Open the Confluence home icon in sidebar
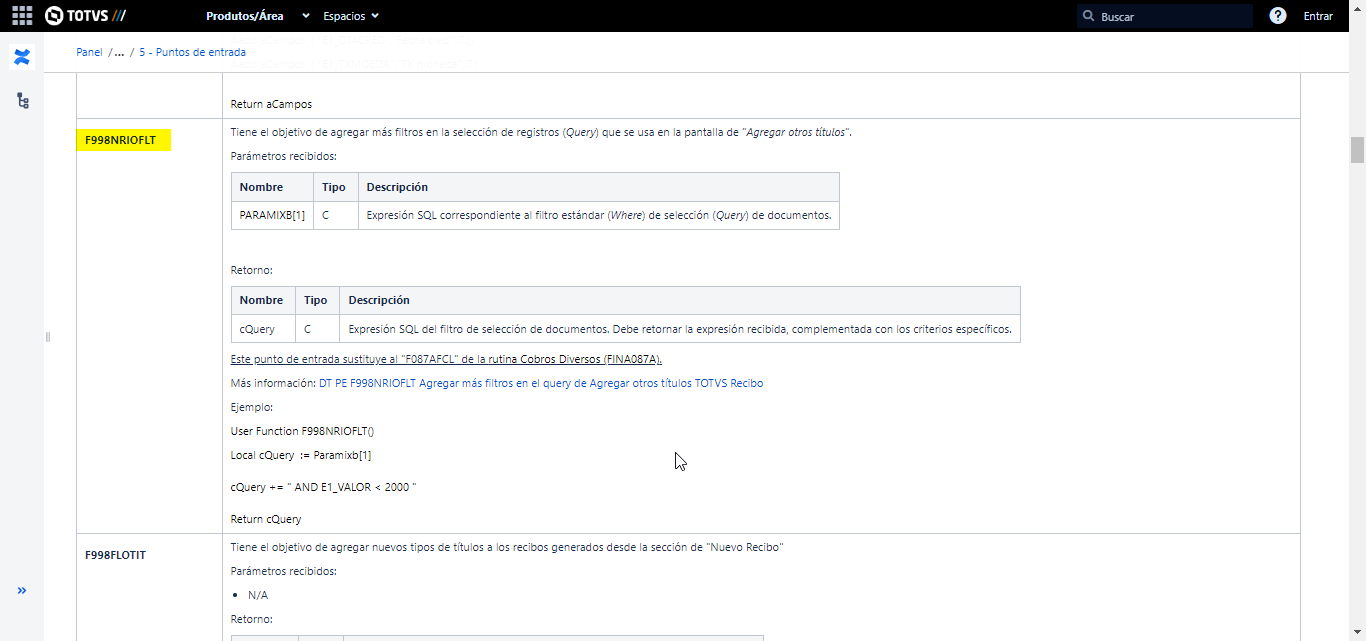The height and width of the screenshot is (641, 1366). 21,57
